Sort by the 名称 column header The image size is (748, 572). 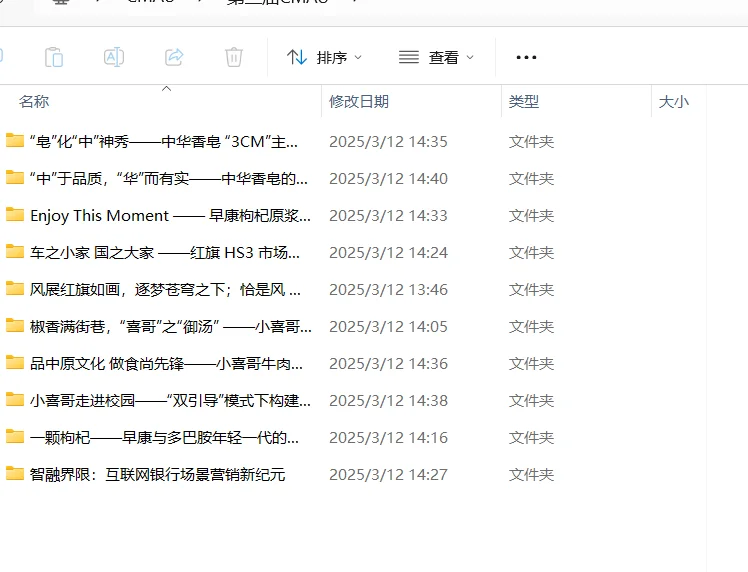pyautogui.click(x=34, y=102)
